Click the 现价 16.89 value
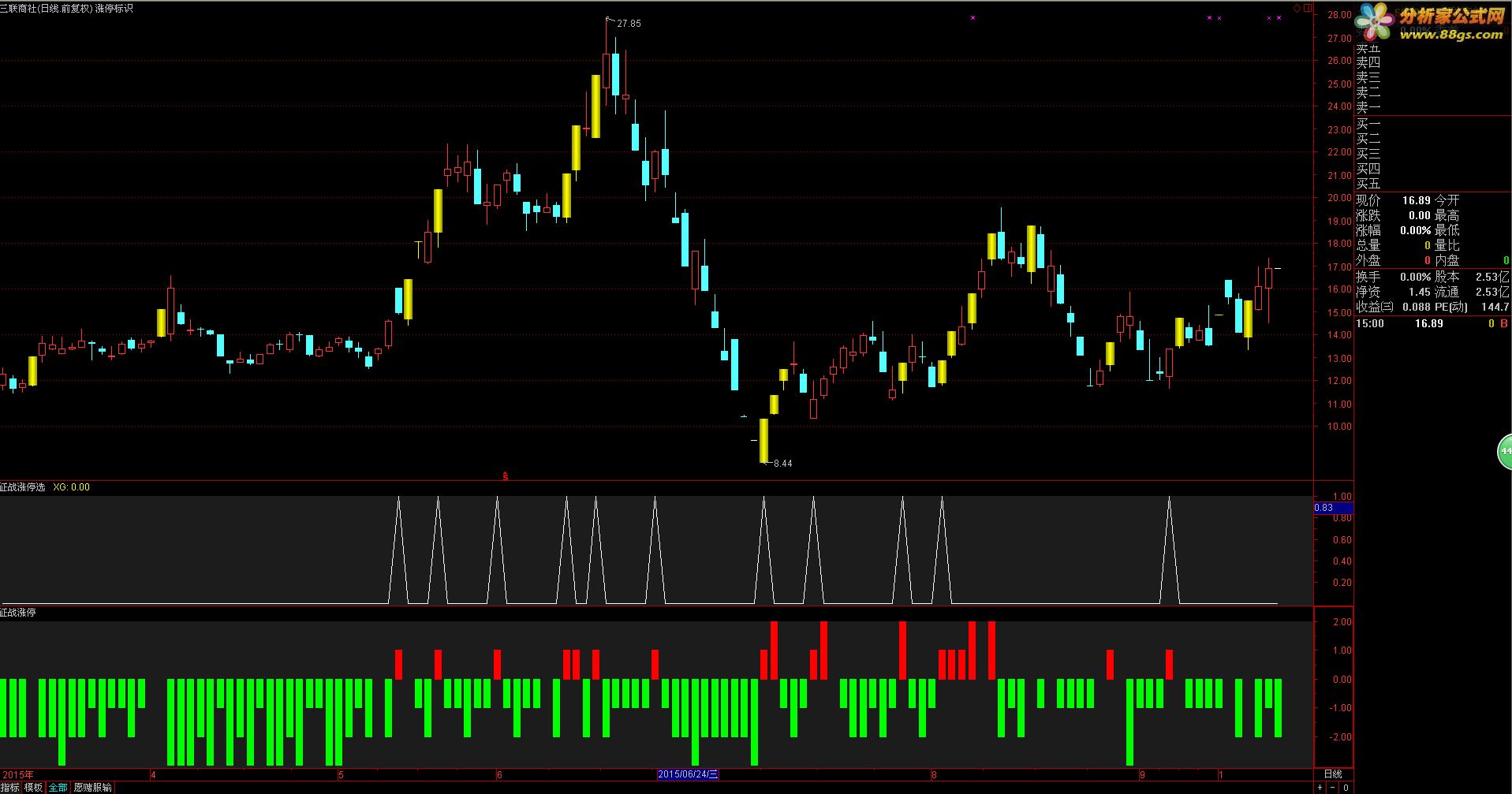The image size is (1512, 794). 1417,200
